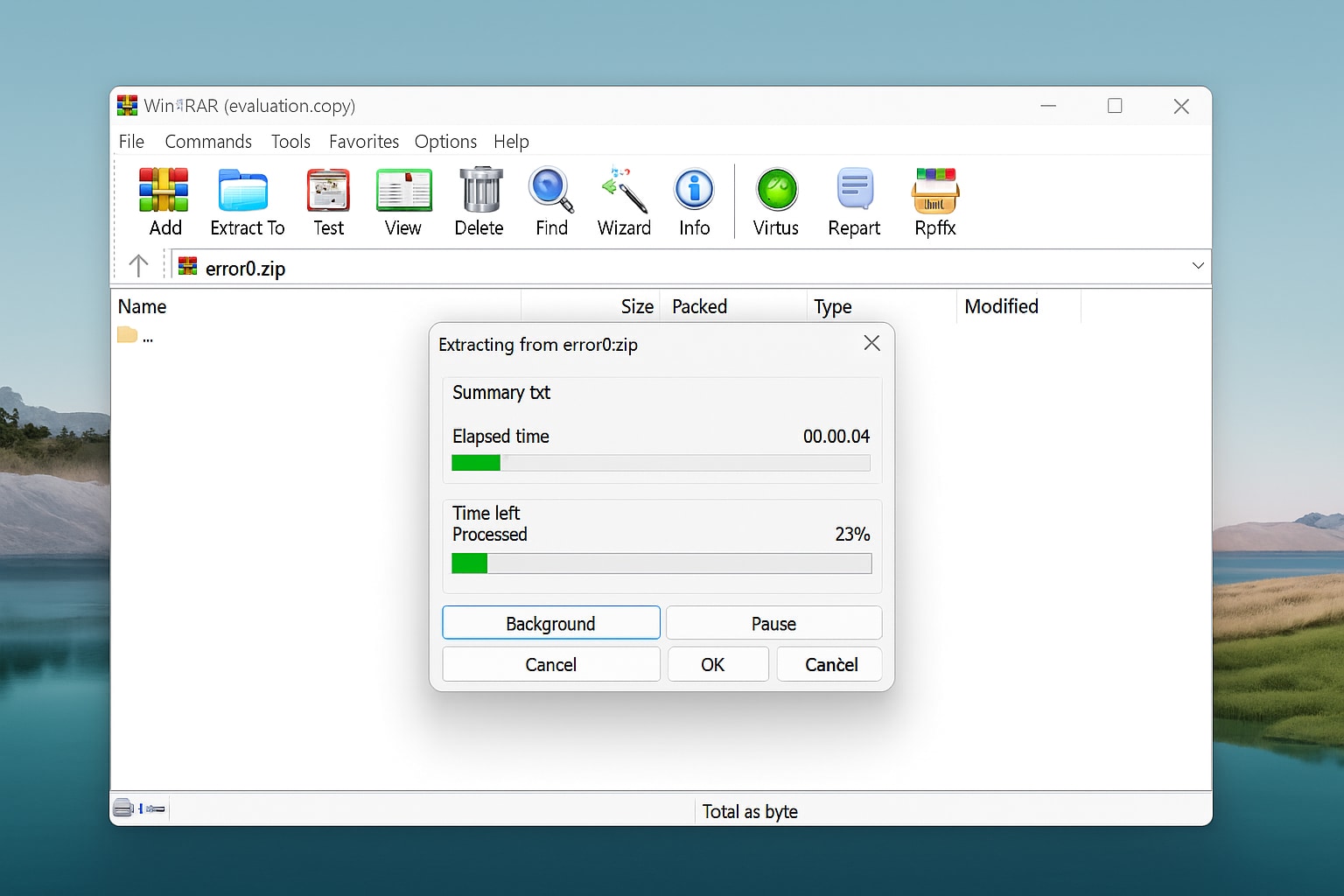The image size is (1344, 896).
Task: Click the Processed 23% progress bar
Action: [661, 563]
